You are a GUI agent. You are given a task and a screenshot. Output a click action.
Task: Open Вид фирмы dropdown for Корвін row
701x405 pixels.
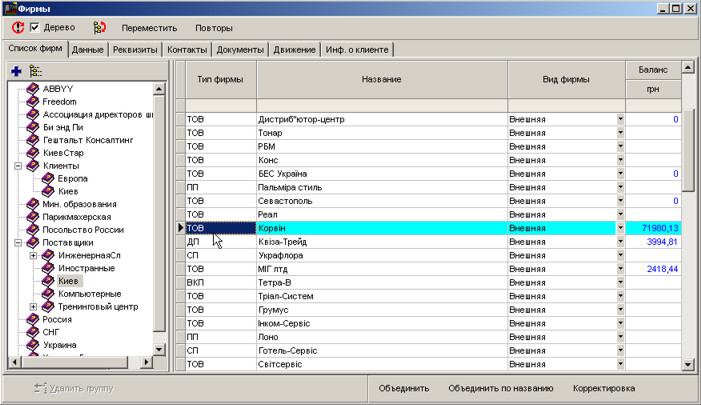(x=619, y=228)
